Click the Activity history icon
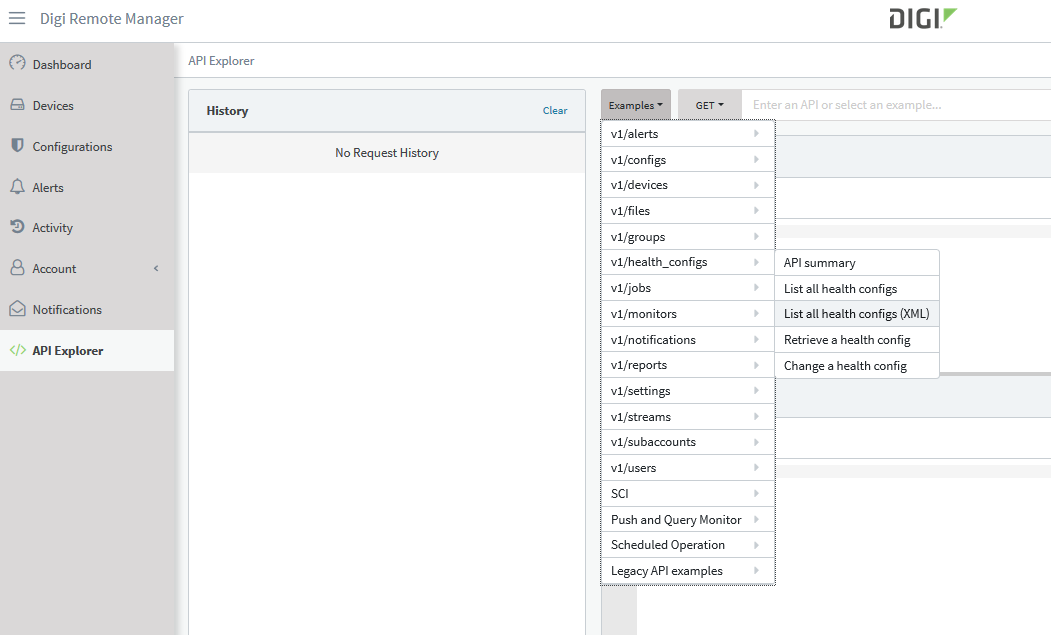 pos(17,227)
